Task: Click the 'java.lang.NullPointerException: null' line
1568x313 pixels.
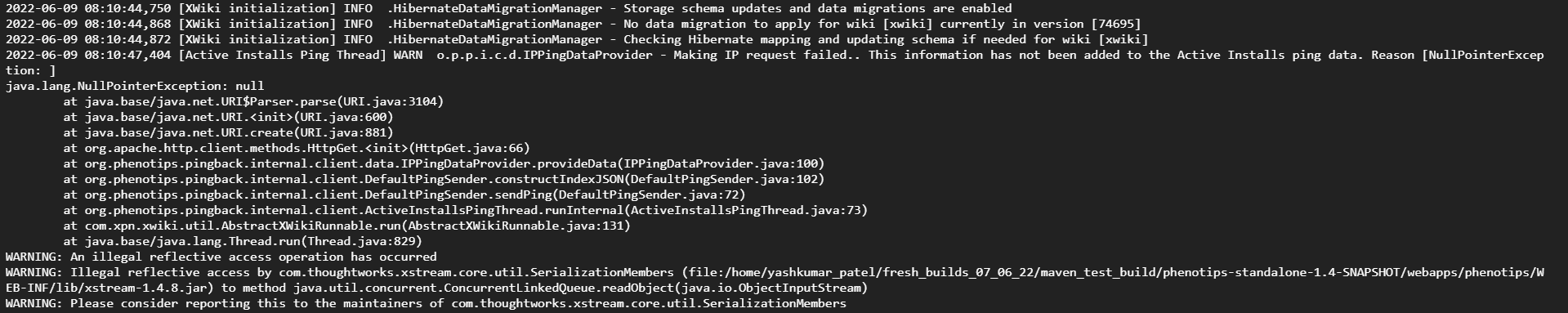Action: point(135,86)
